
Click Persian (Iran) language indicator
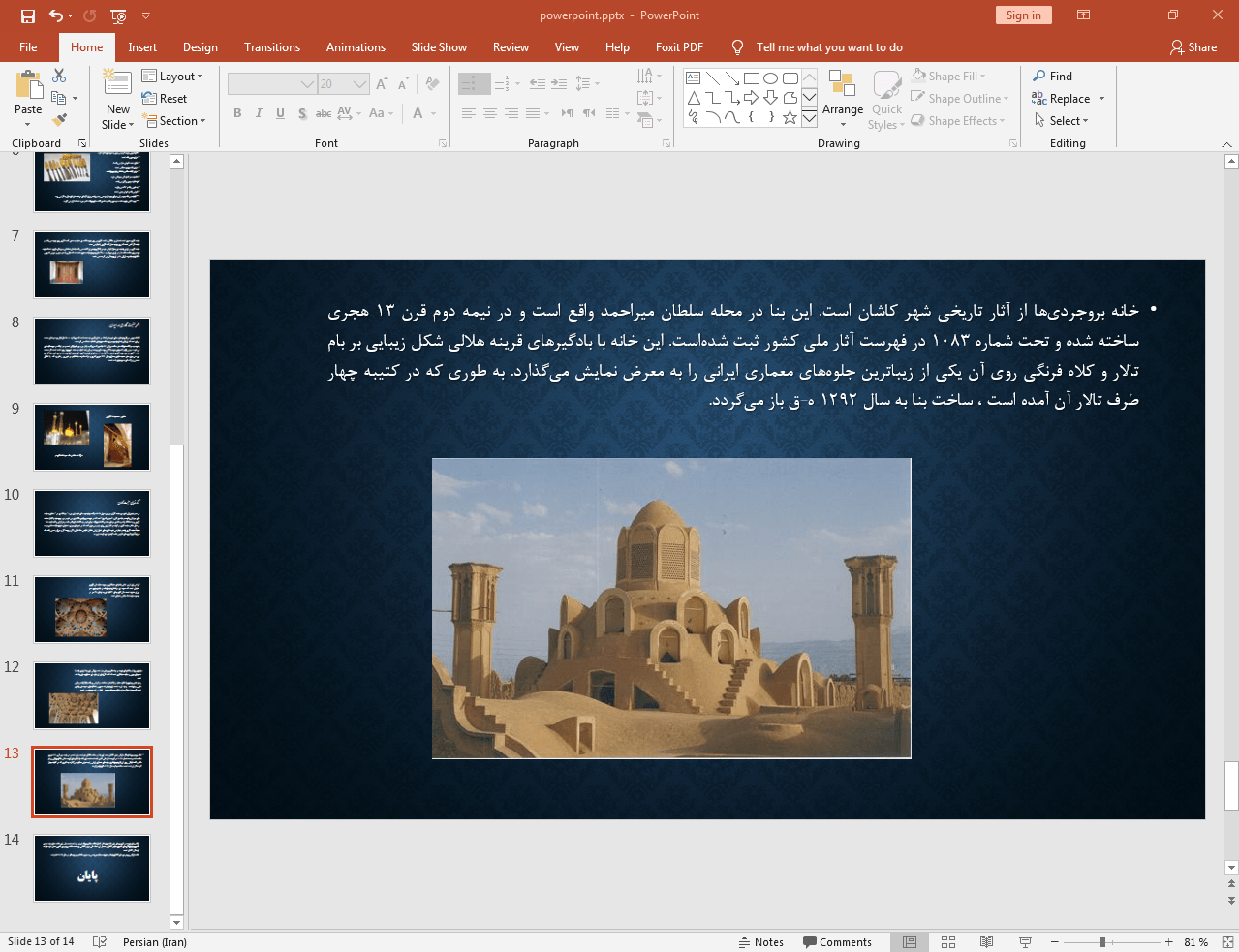pos(155,942)
